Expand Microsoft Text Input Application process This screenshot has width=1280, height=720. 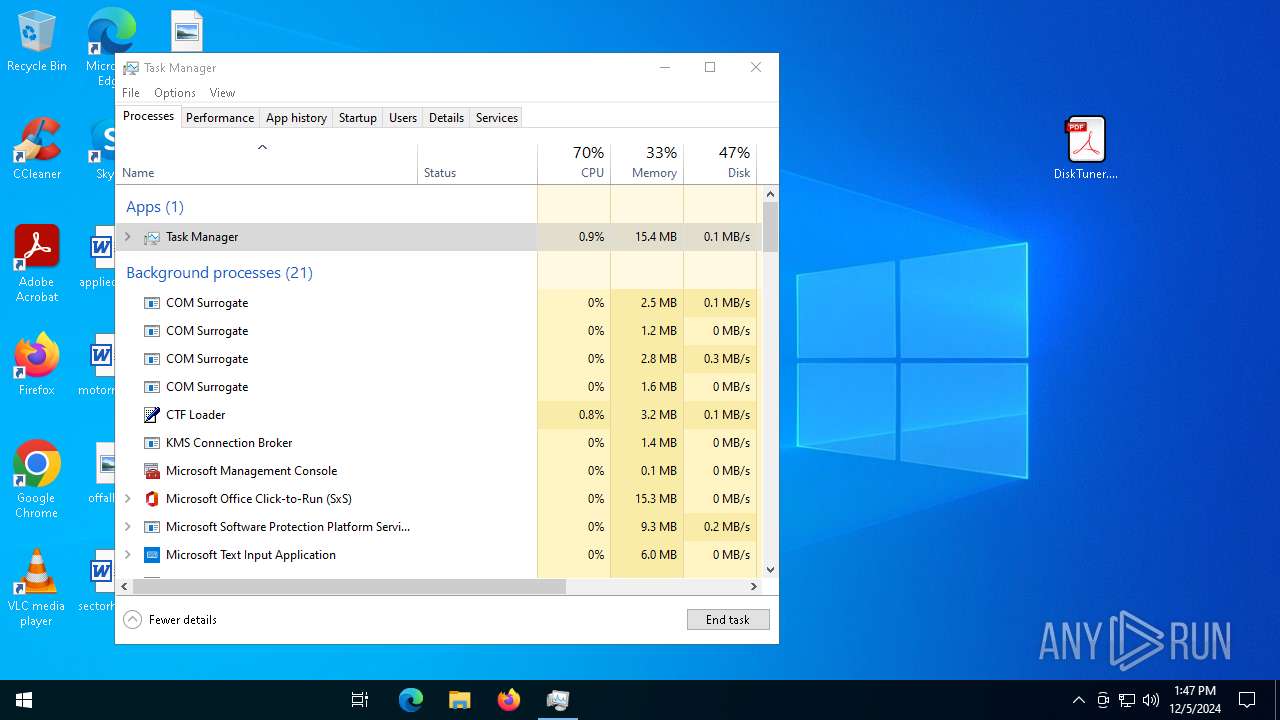point(127,555)
